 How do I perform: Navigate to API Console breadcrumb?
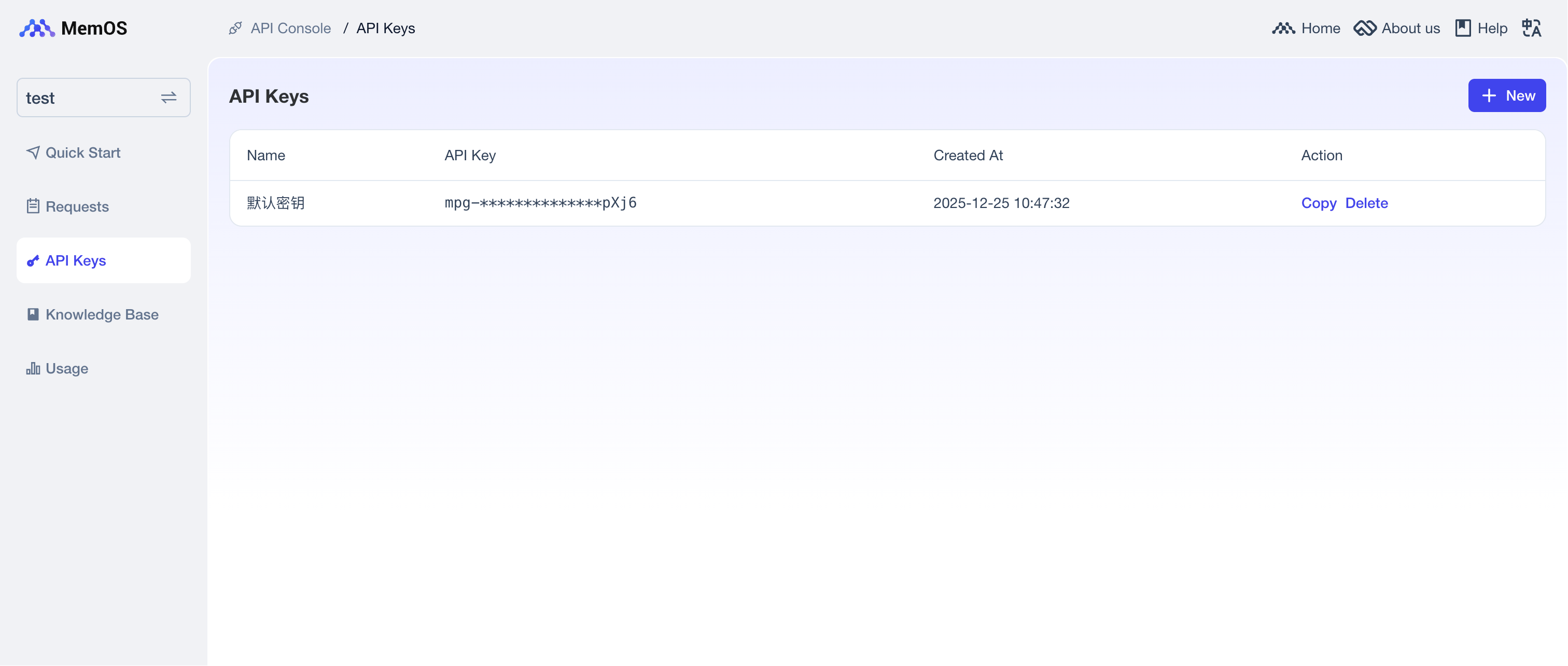point(290,28)
